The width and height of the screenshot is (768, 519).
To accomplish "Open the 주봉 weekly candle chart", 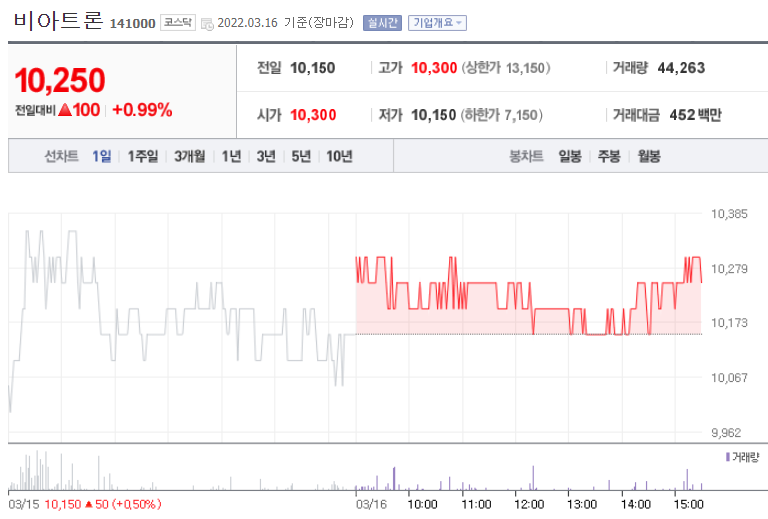I will tap(609, 156).
